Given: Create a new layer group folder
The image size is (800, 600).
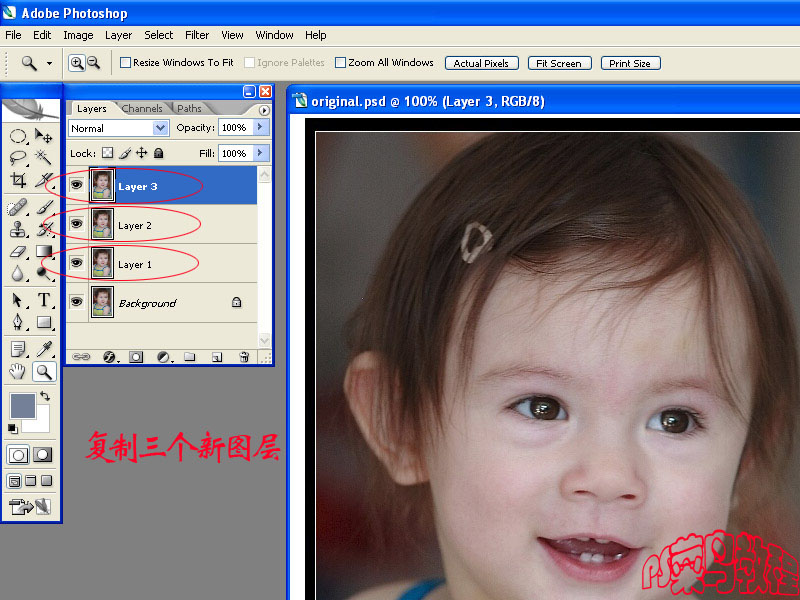Looking at the screenshot, I should 190,357.
